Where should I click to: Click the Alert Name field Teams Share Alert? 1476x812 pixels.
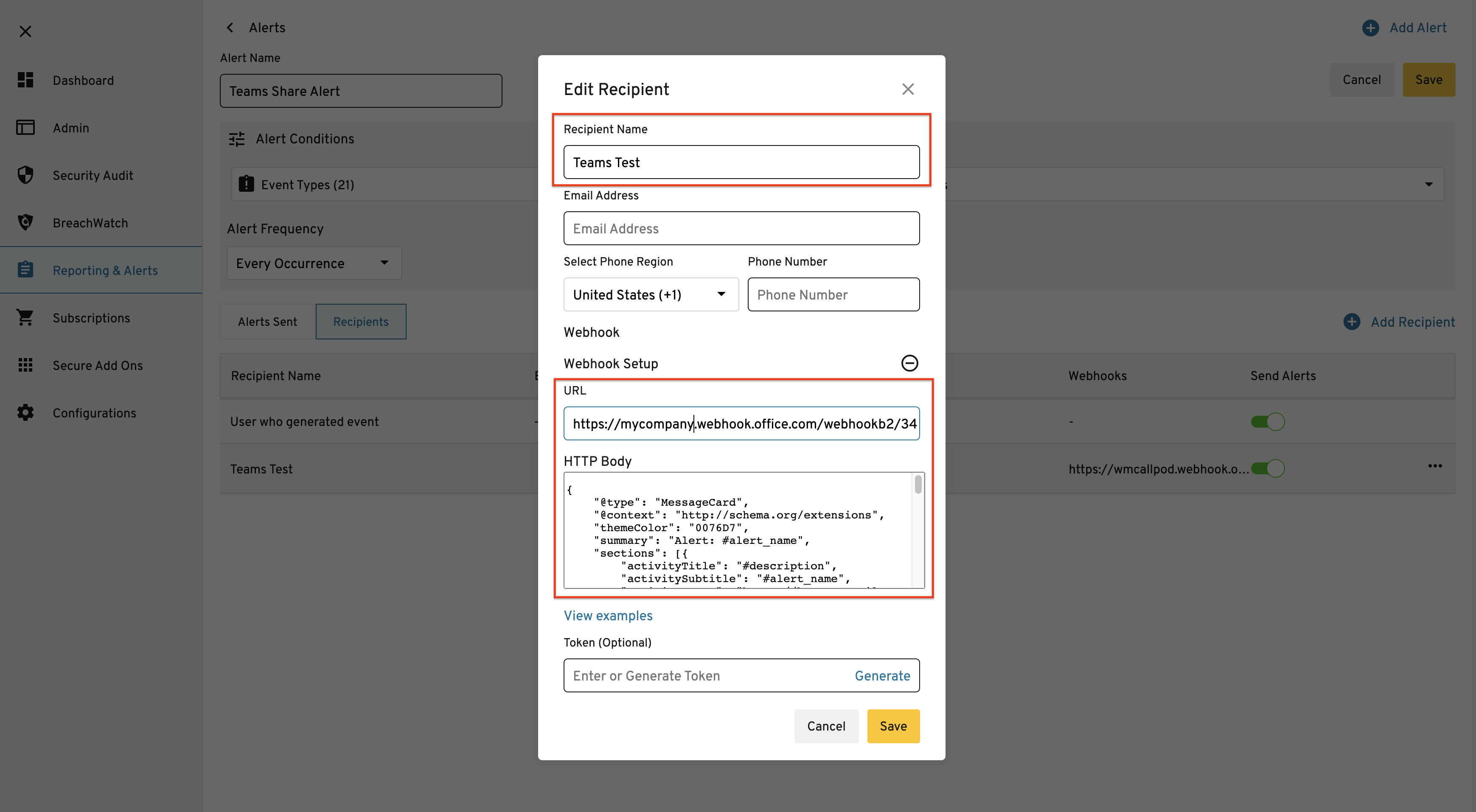(x=361, y=91)
